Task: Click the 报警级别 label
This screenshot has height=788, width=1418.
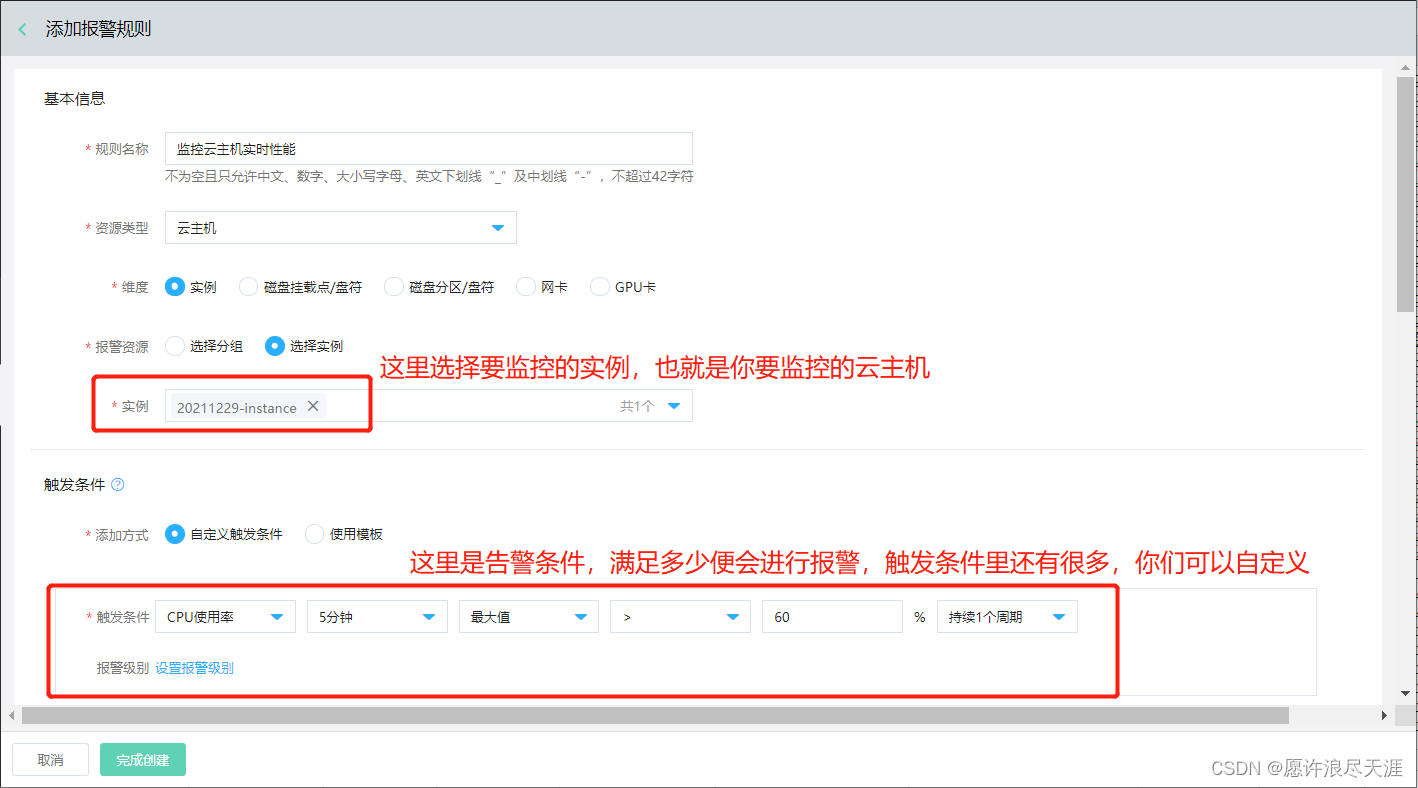Action: click(123, 668)
